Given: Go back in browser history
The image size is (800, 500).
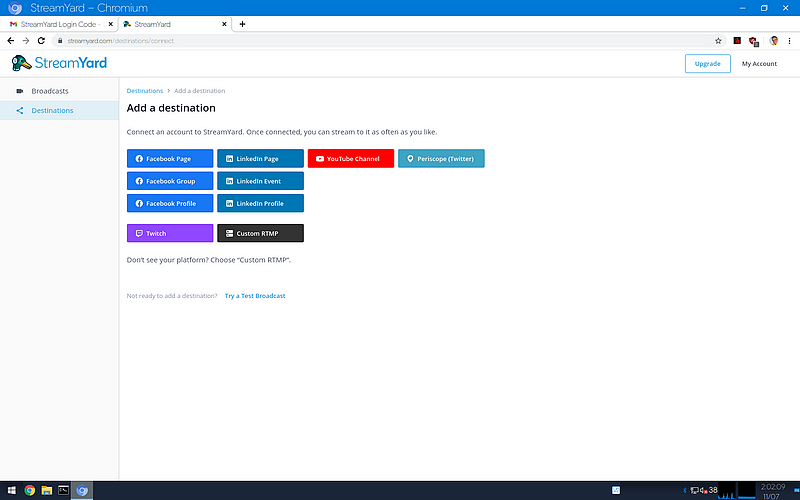Looking at the screenshot, I should click(x=11, y=41).
